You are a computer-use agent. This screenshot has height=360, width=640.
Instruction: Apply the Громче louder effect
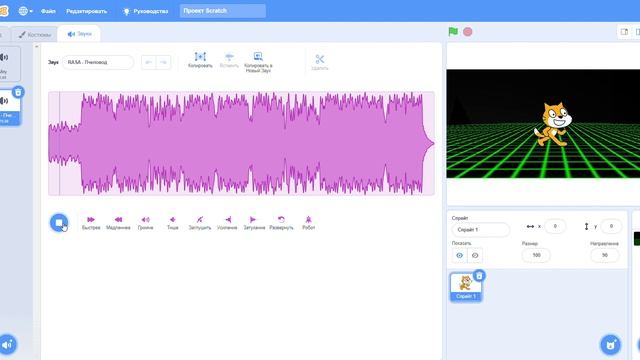pyautogui.click(x=145, y=223)
